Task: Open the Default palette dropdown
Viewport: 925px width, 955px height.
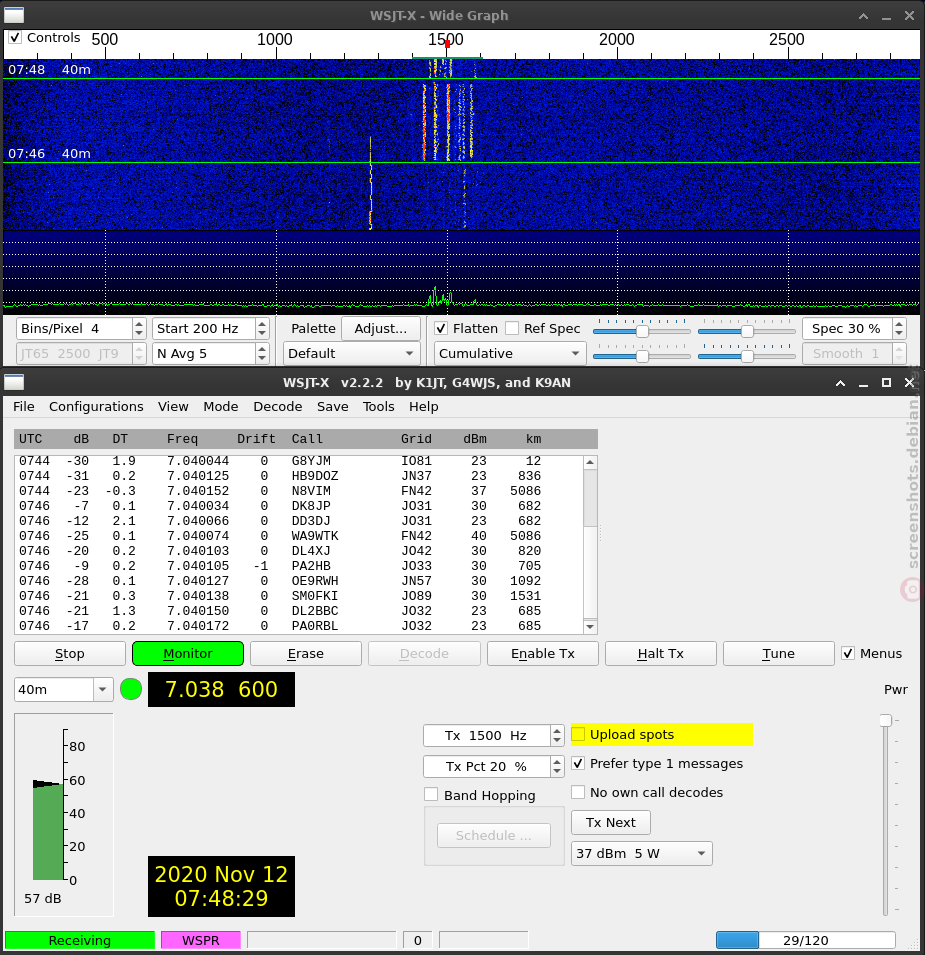Action: 351,354
